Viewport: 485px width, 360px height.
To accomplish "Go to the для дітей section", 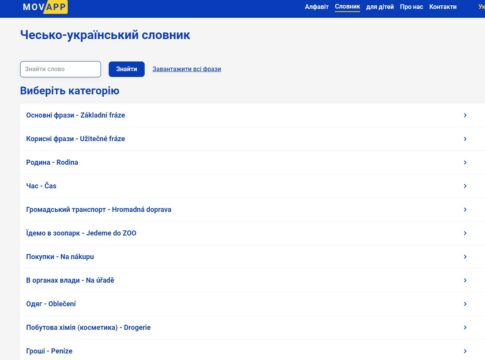I will pyautogui.click(x=380, y=7).
